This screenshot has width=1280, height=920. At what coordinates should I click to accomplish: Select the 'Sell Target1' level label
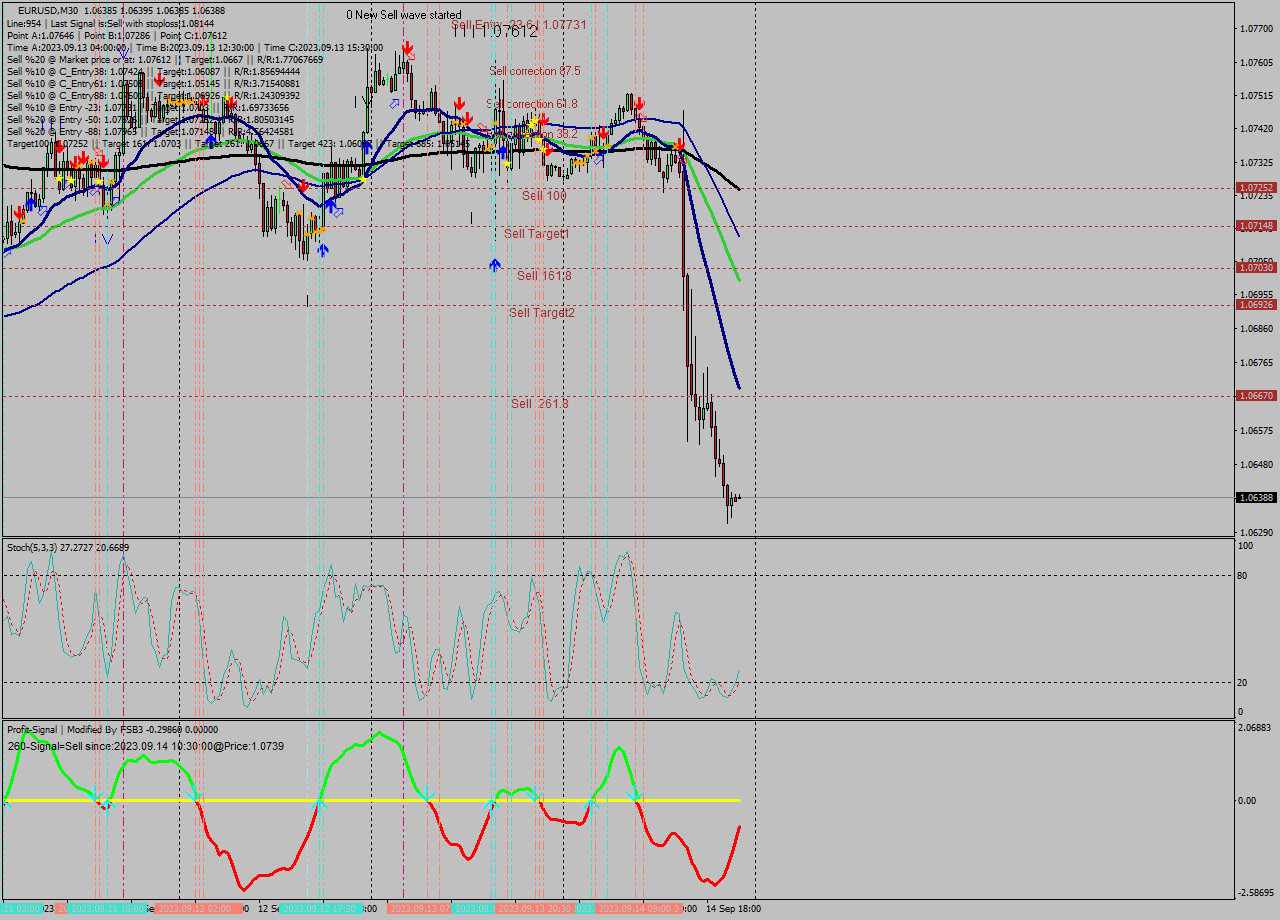536,234
